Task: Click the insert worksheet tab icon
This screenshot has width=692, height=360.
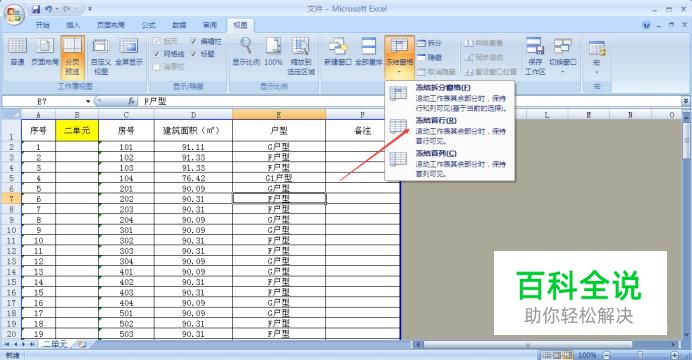Action: [82, 344]
